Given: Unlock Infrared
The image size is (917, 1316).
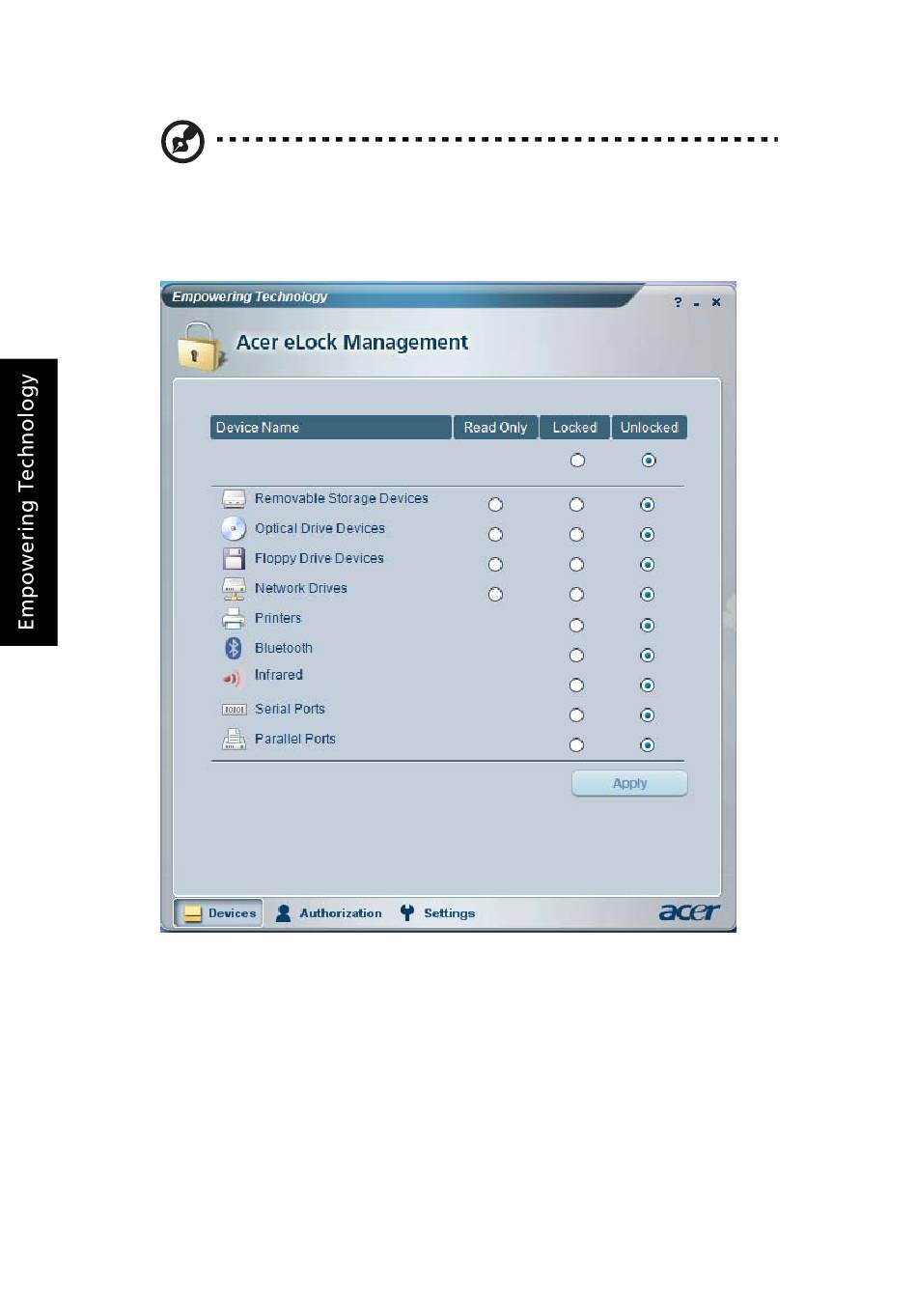Looking at the screenshot, I should 648,686.
